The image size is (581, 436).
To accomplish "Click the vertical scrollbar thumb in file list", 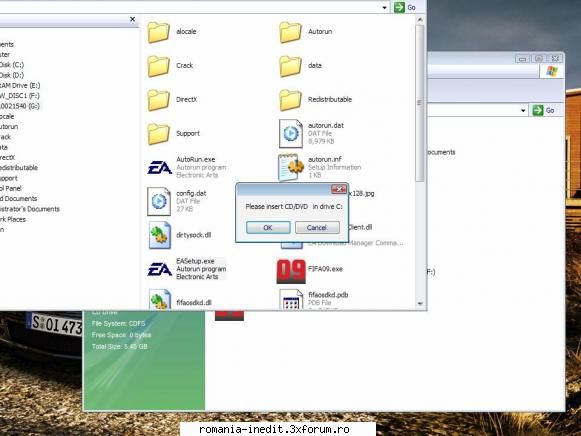I will tap(420, 103).
